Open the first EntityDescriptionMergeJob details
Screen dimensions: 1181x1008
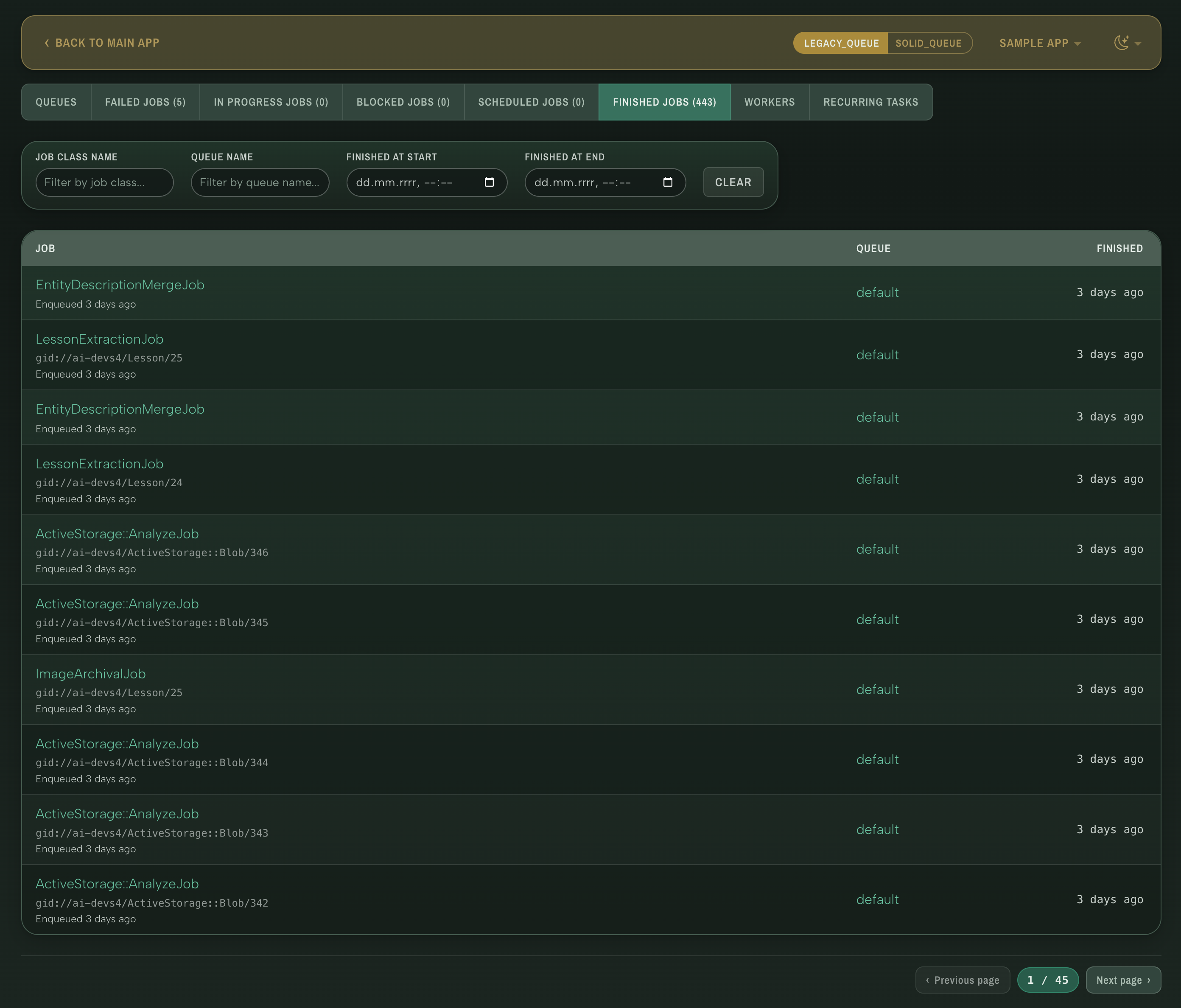tap(120, 285)
